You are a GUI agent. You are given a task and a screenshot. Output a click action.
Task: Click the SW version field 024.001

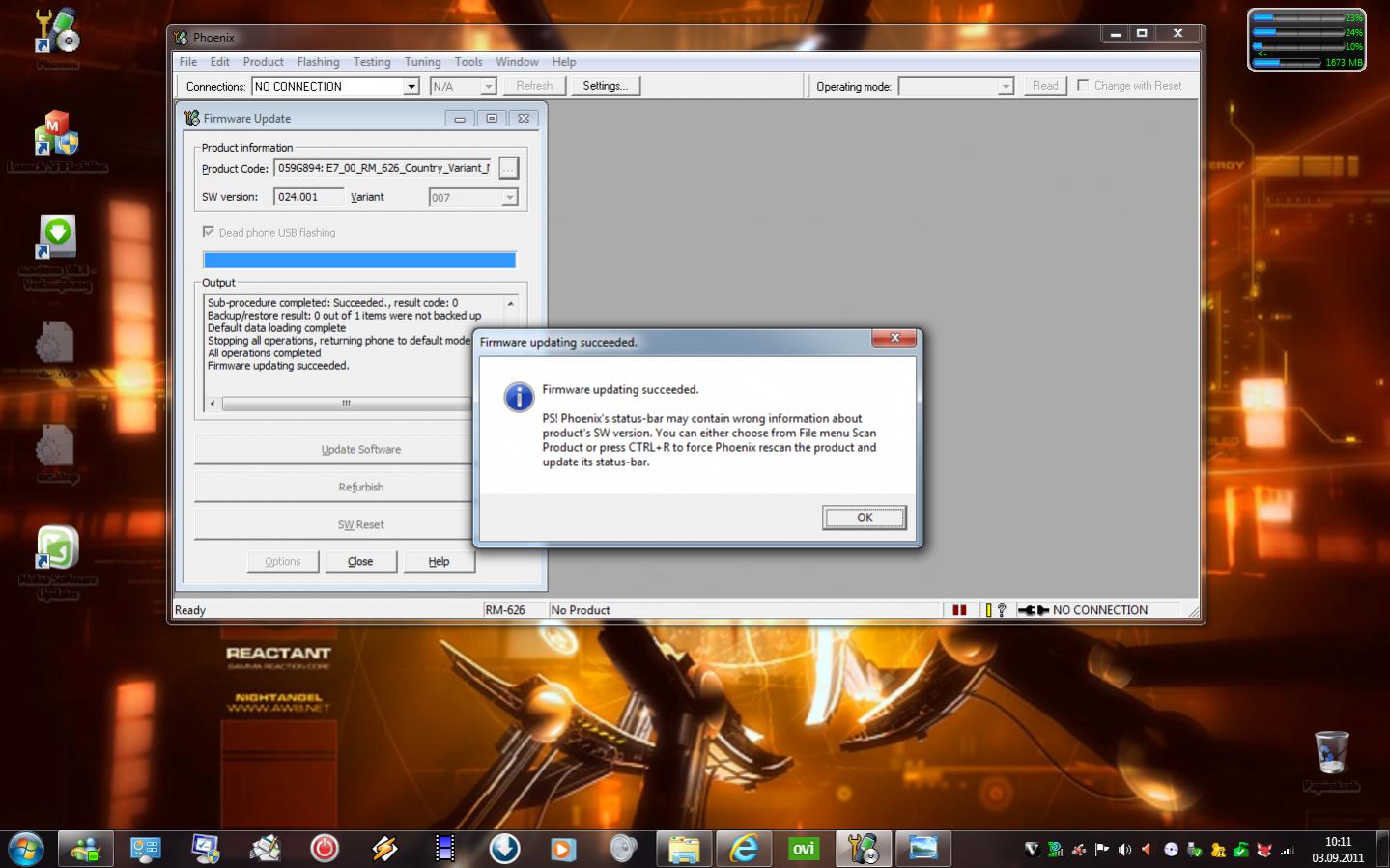[308, 197]
